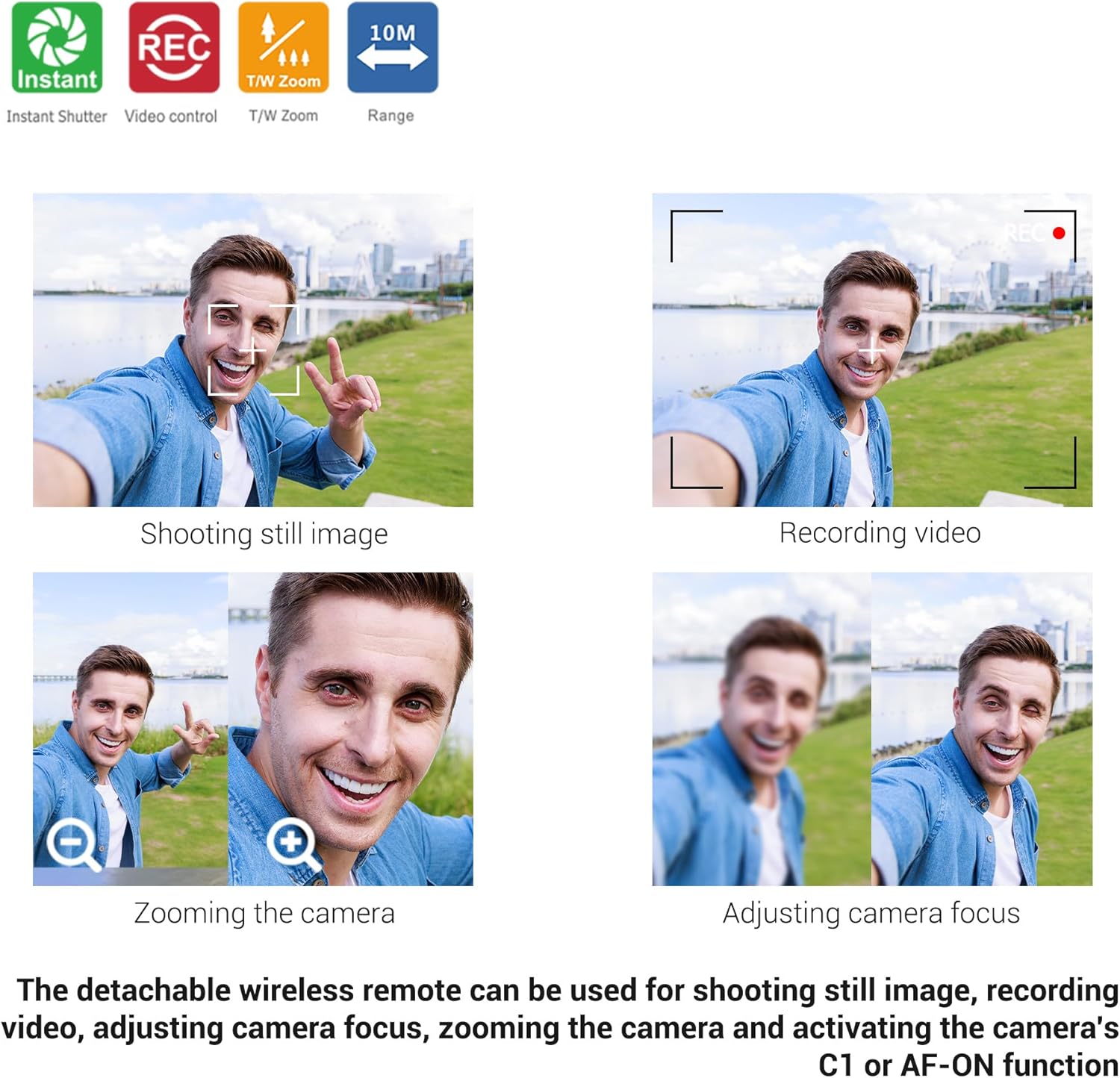Viewport: 1120px width, 1078px height.
Task: Click the blue 10M Range icon
Action: [392, 48]
